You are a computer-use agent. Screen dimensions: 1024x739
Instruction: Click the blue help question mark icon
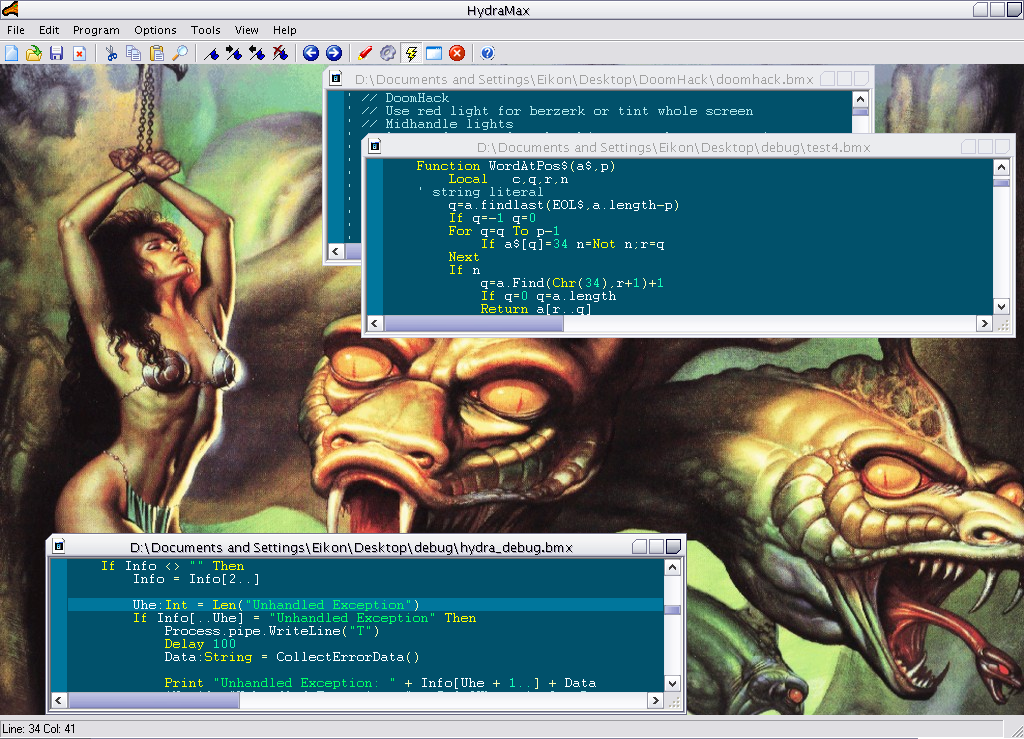(488, 53)
